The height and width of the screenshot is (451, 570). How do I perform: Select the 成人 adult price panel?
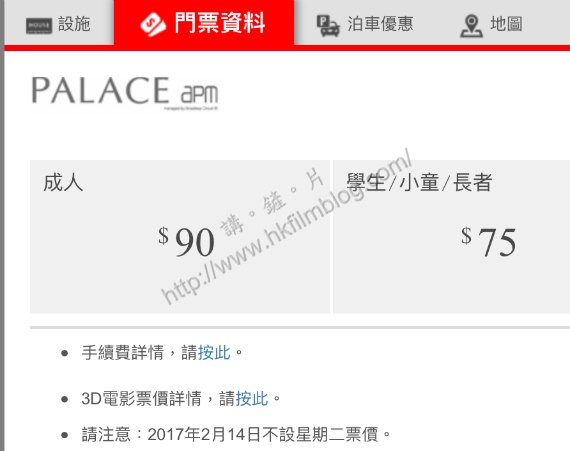[x=180, y=236]
